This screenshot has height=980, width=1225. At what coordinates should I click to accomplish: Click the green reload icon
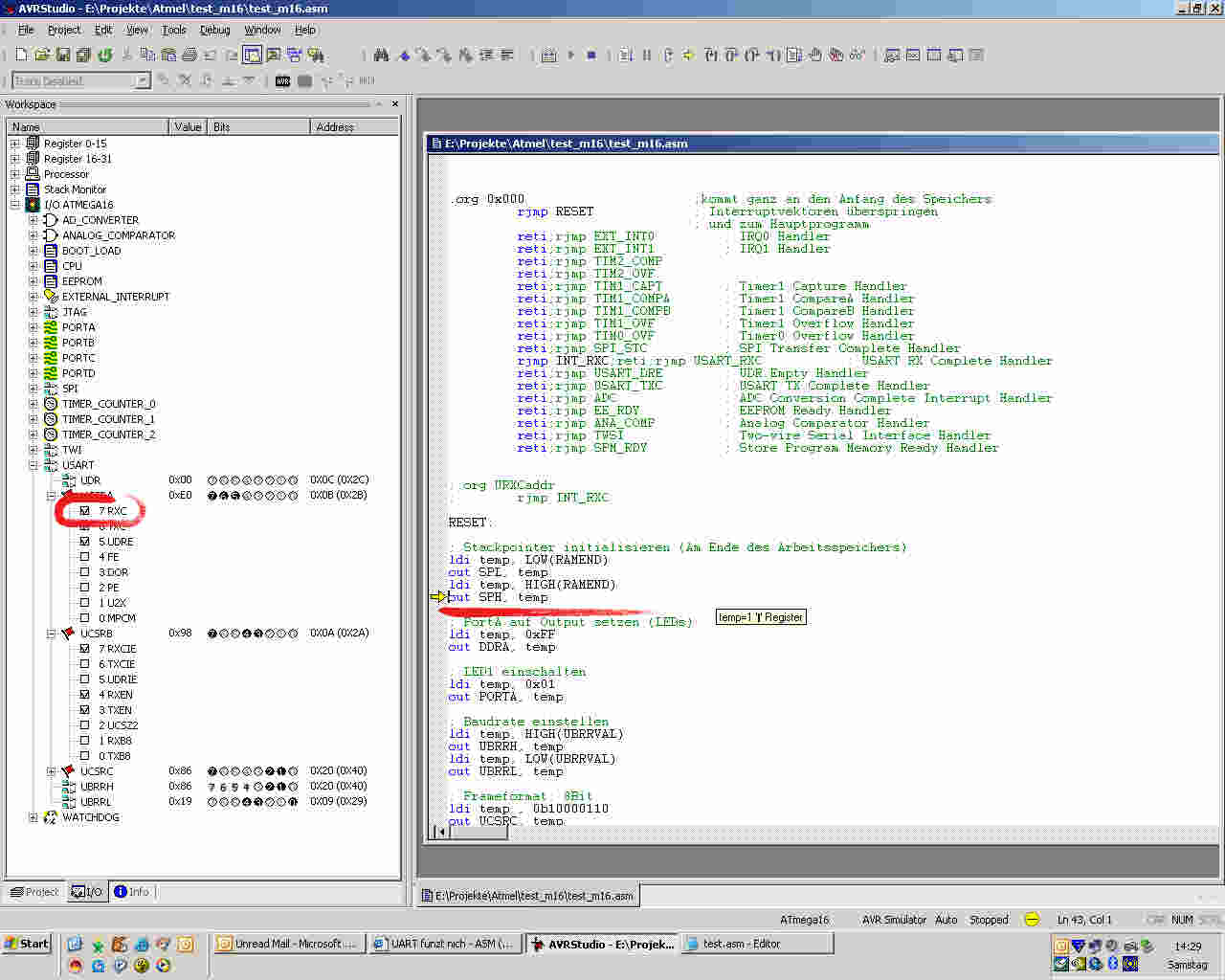pyautogui.click(x=105, y=56)
